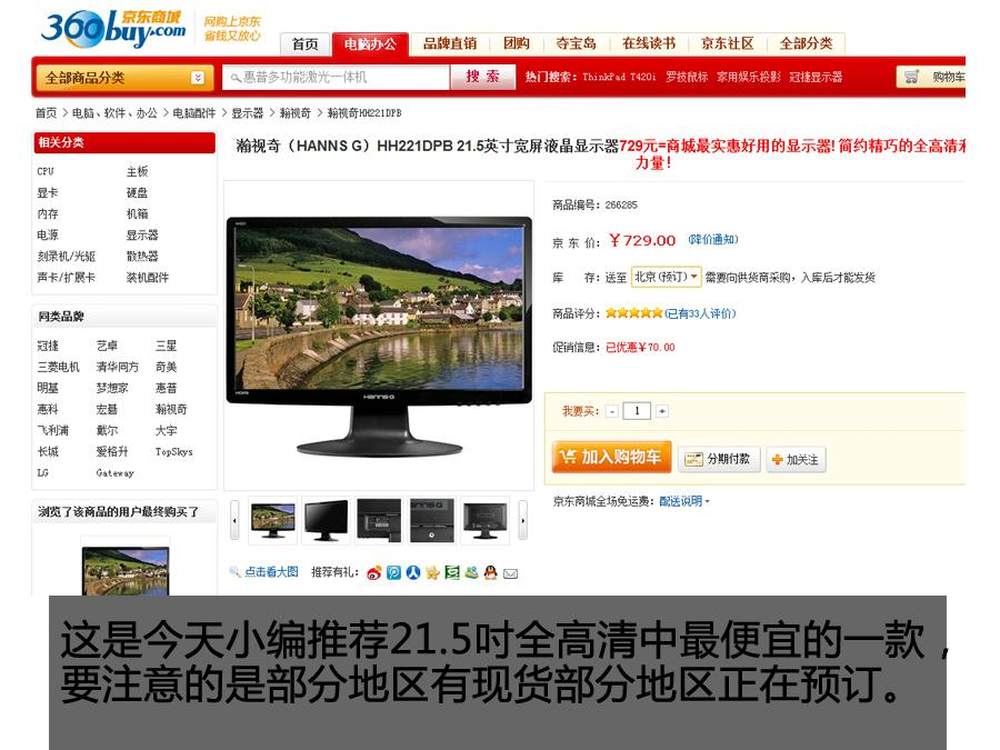Image resolution: width=1000 pixels, height=750 pixels.
Task: Open 全部分类 tab
Action: (806, 43)
